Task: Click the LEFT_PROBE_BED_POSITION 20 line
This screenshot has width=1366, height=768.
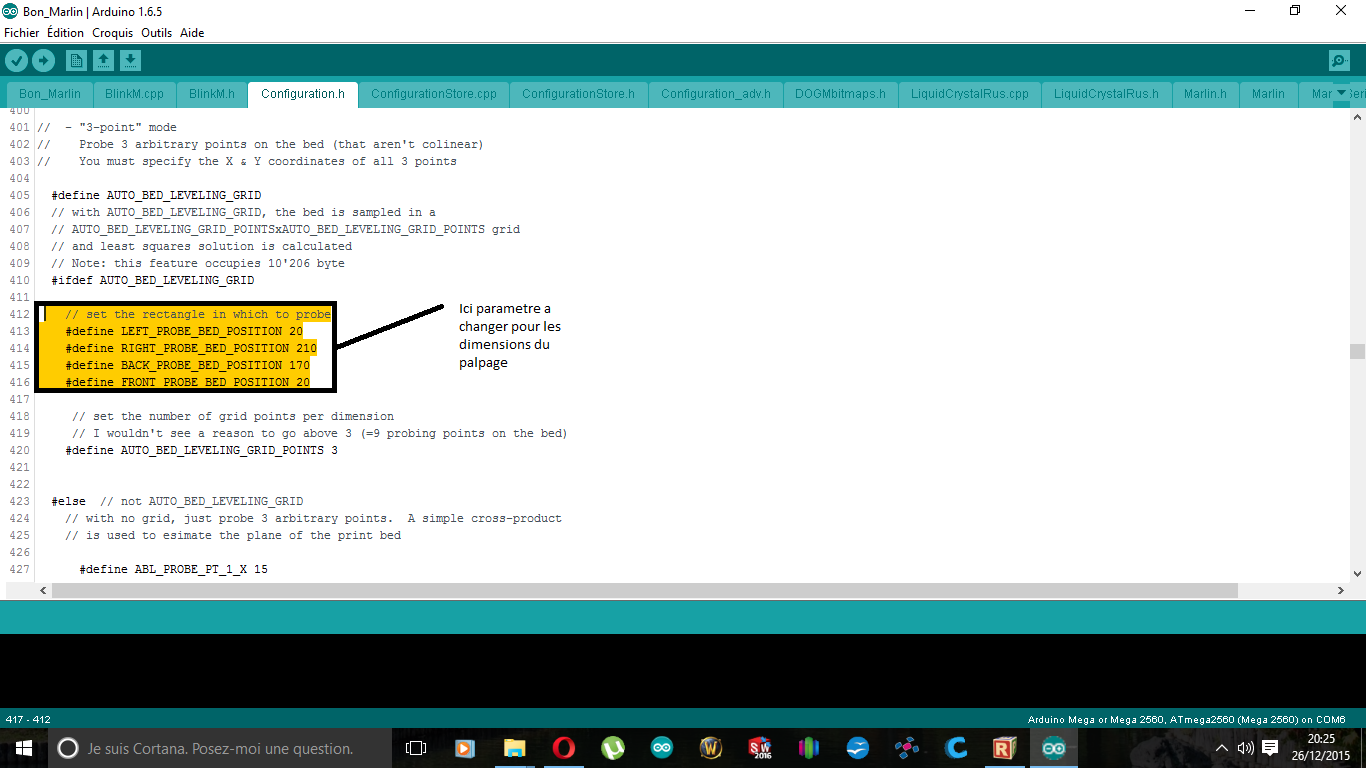Action: (x=184, y=331)
